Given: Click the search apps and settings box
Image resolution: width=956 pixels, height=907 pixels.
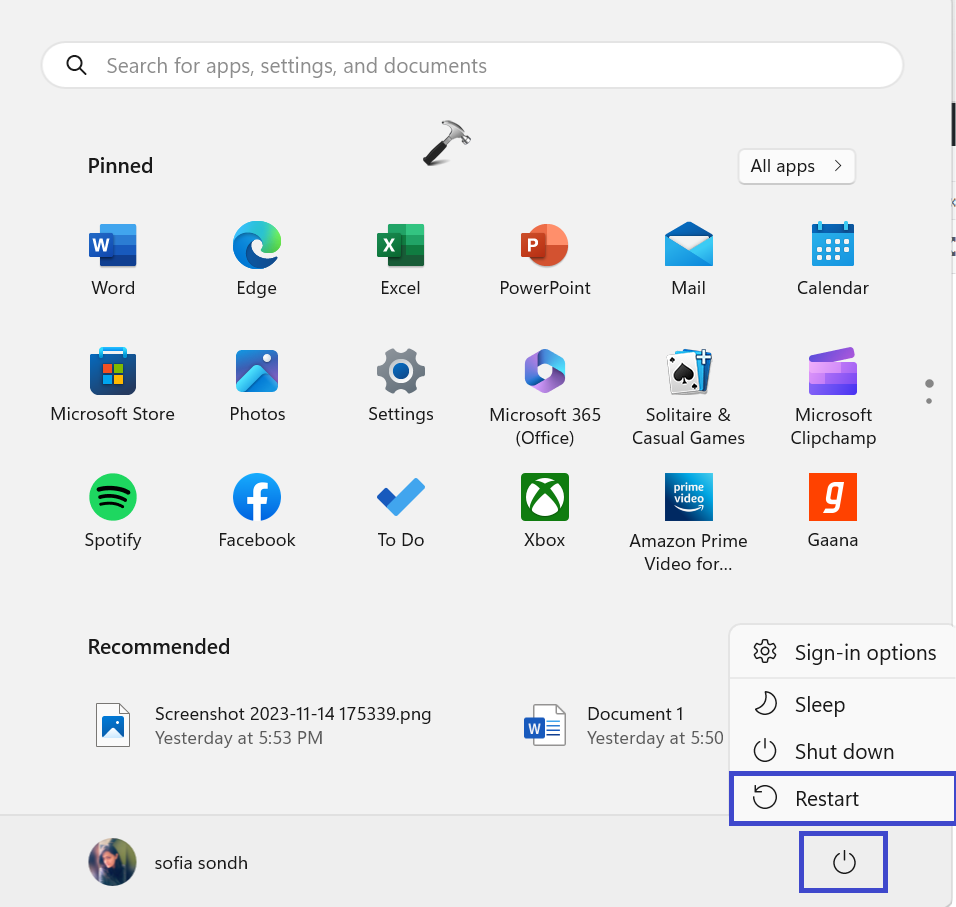Looking at the screenshot, I should 472,66.
